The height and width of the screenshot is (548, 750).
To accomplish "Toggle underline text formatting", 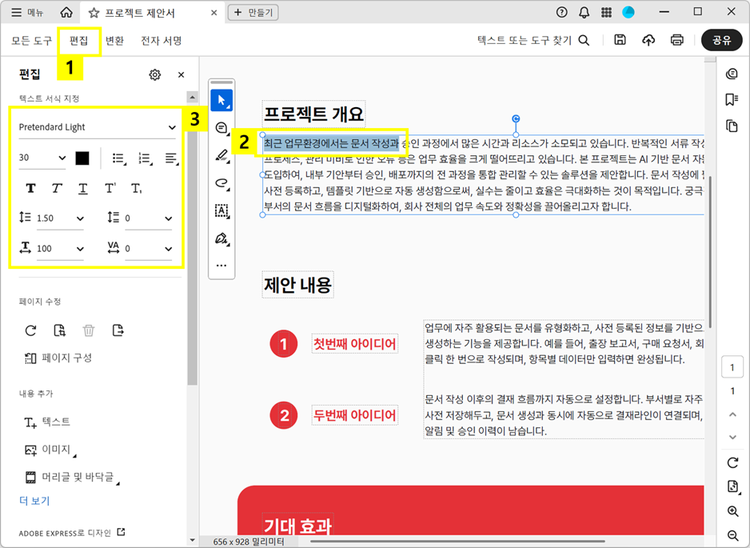I will coord(83,189).
